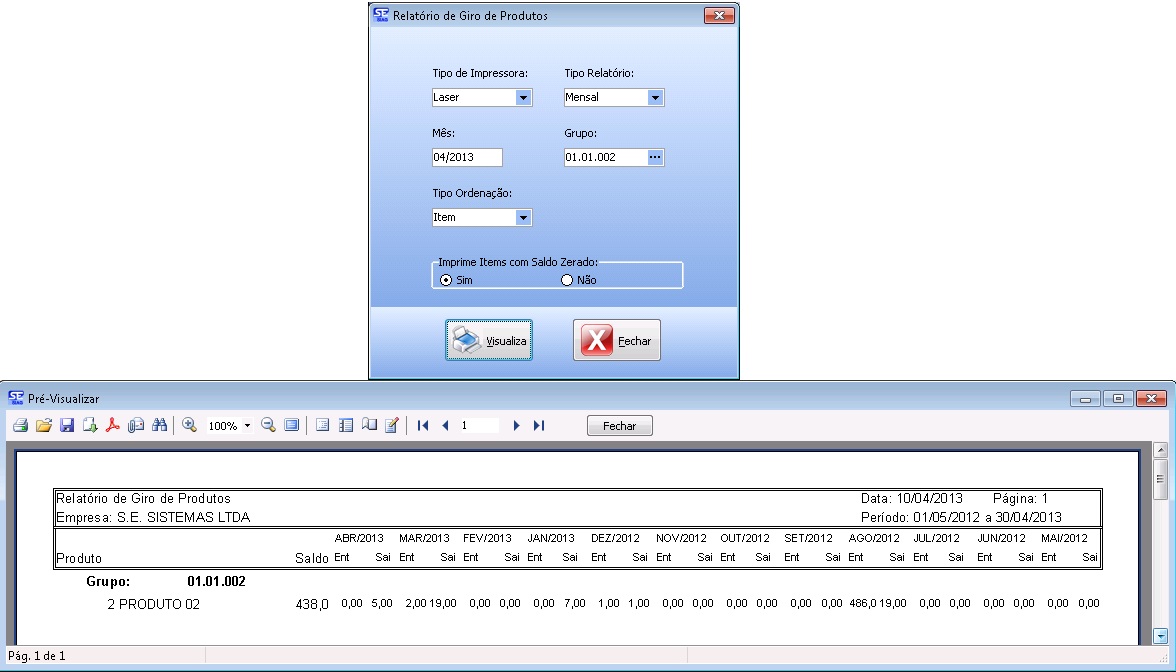This screenshot has width=1176, height=672.
Task: Export the report to PDF
Action: click(113, 426)
